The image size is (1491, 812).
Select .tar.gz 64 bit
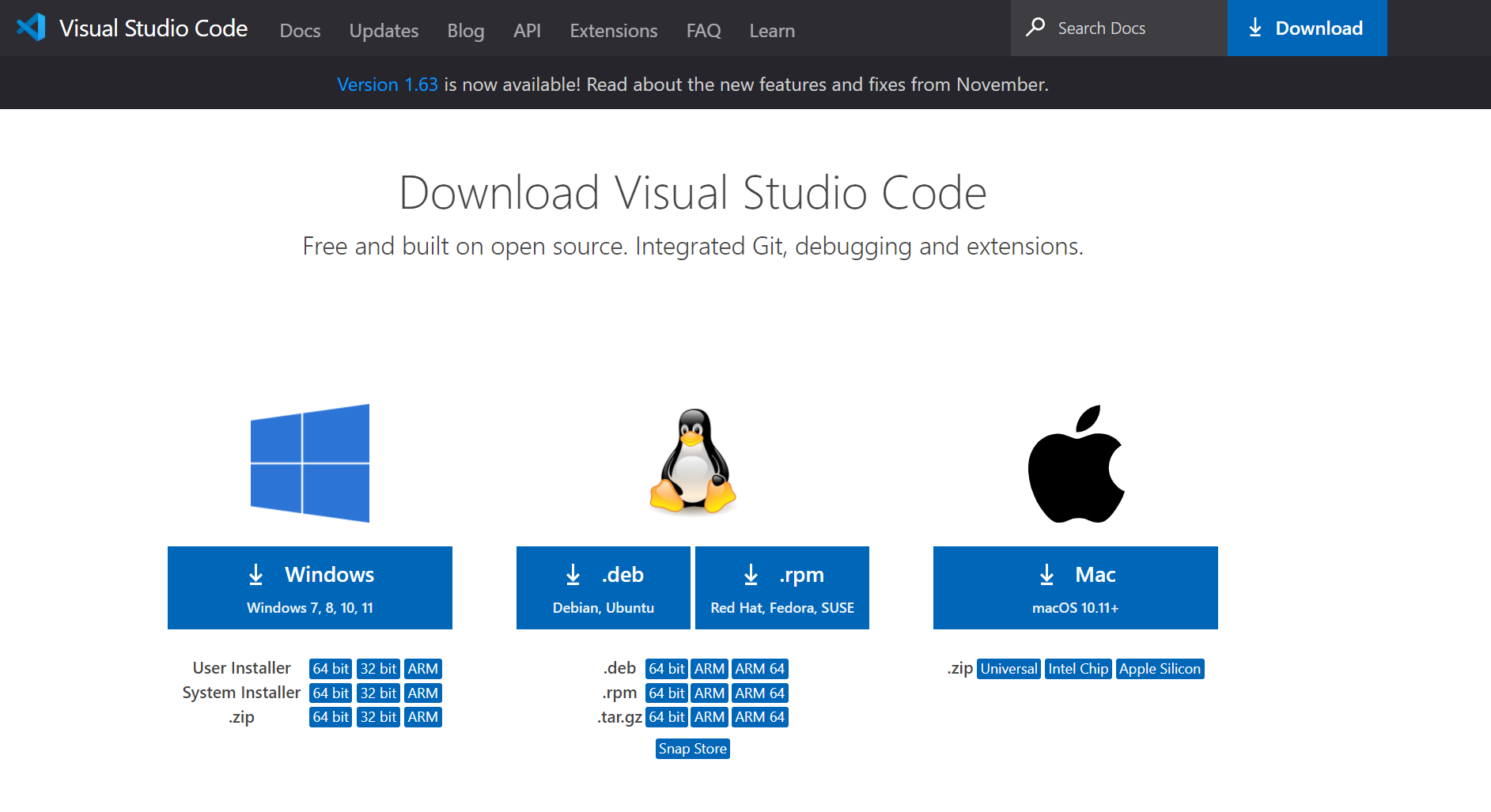pyautogui.click(x=667, y=717)
